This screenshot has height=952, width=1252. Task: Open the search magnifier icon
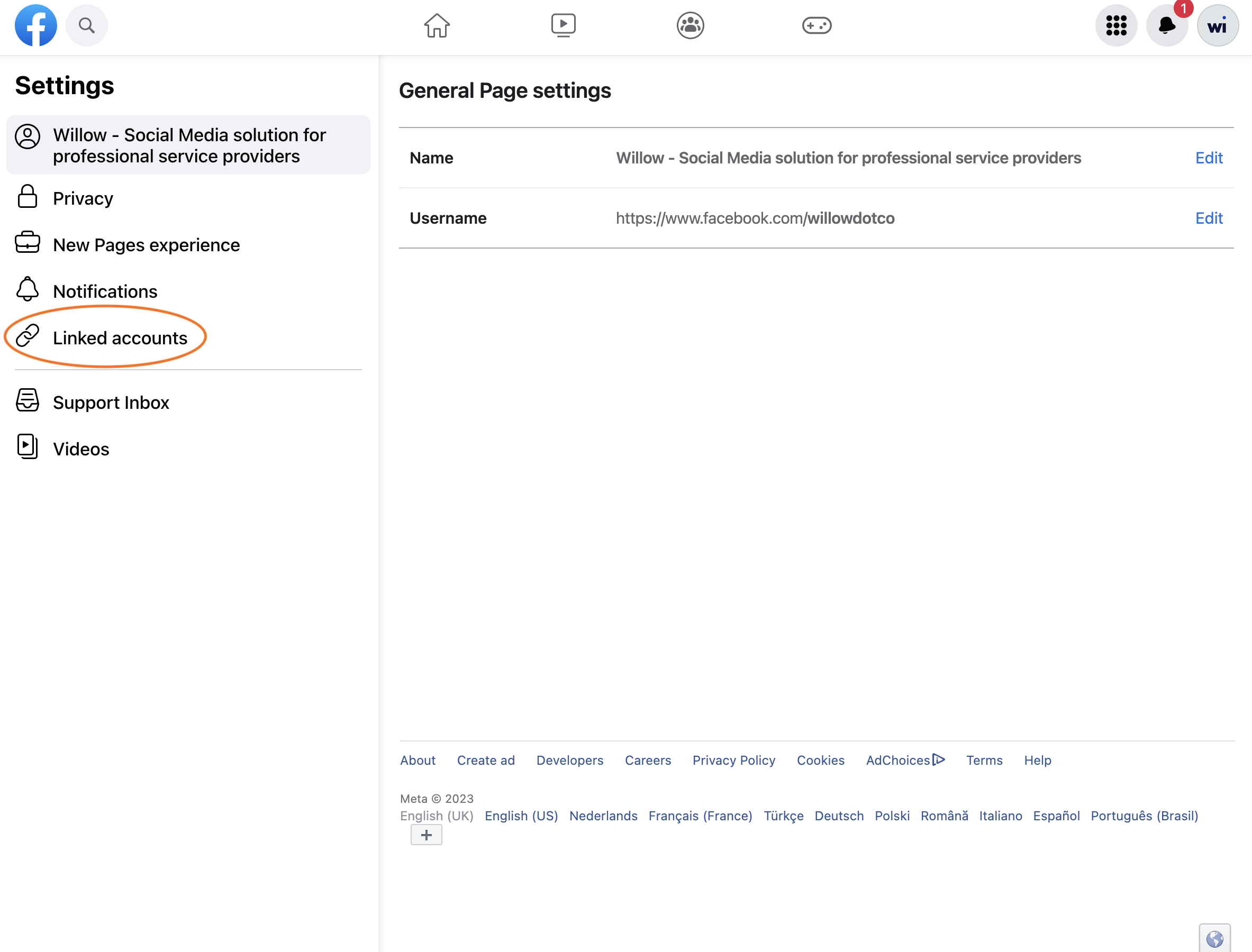[x=87, y=25]
